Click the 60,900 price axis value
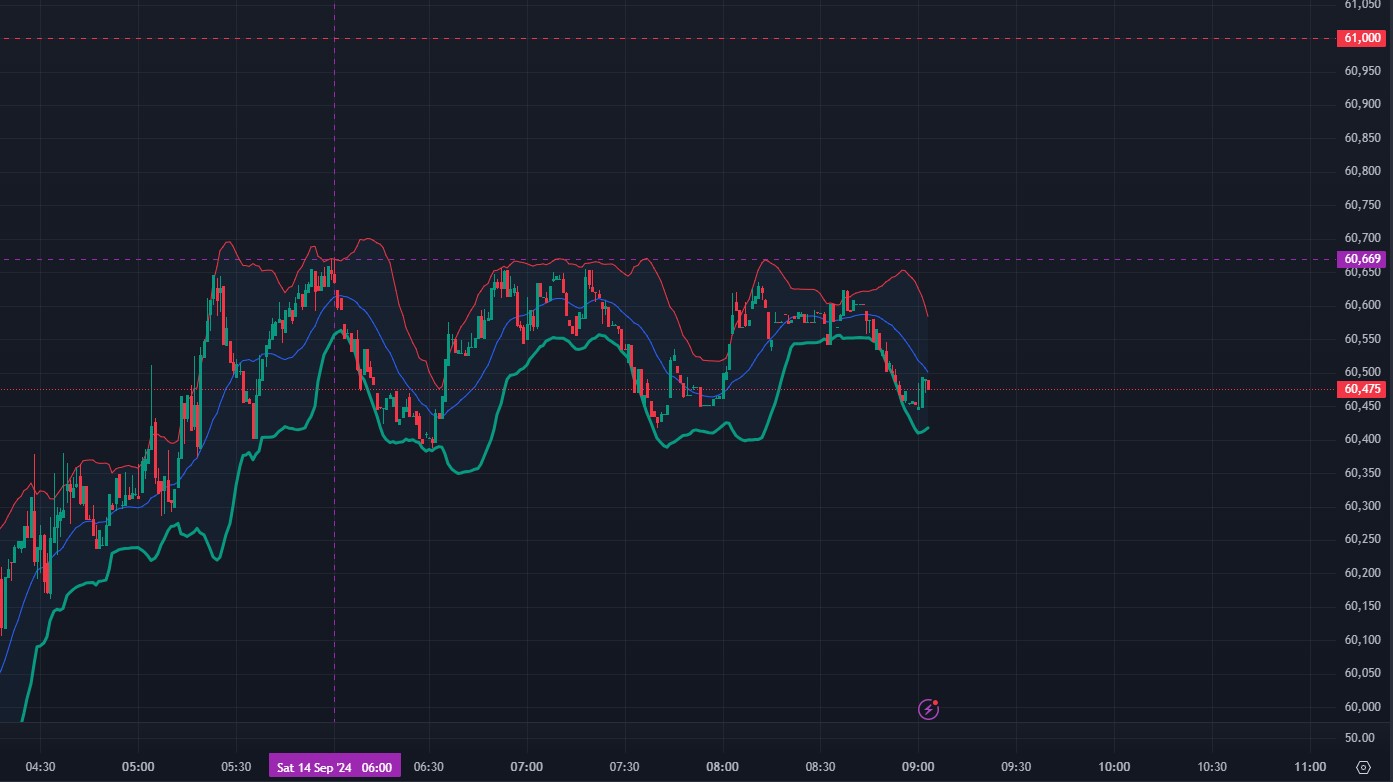 (x=1362, y=104)
